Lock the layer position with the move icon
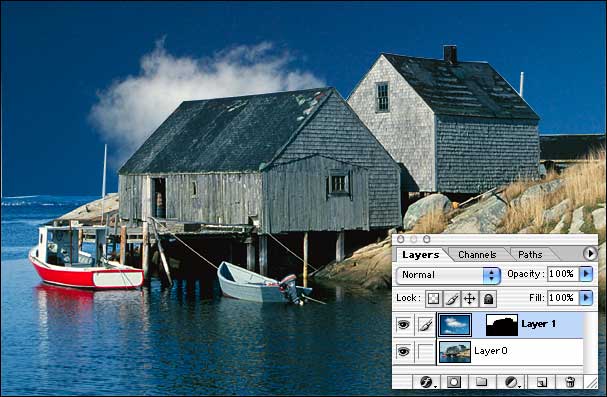The width and height of the screenshot is (607, 397). click(470, 299)
